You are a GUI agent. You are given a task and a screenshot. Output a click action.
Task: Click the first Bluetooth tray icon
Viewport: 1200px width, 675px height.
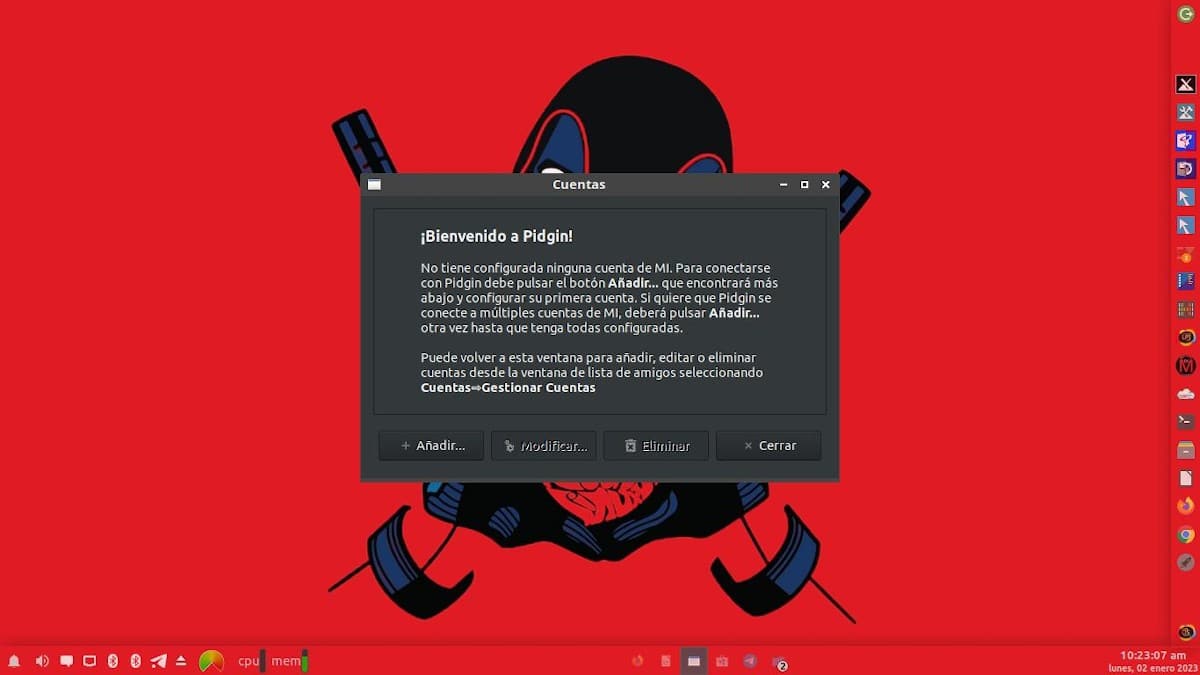tap(112, 661)
